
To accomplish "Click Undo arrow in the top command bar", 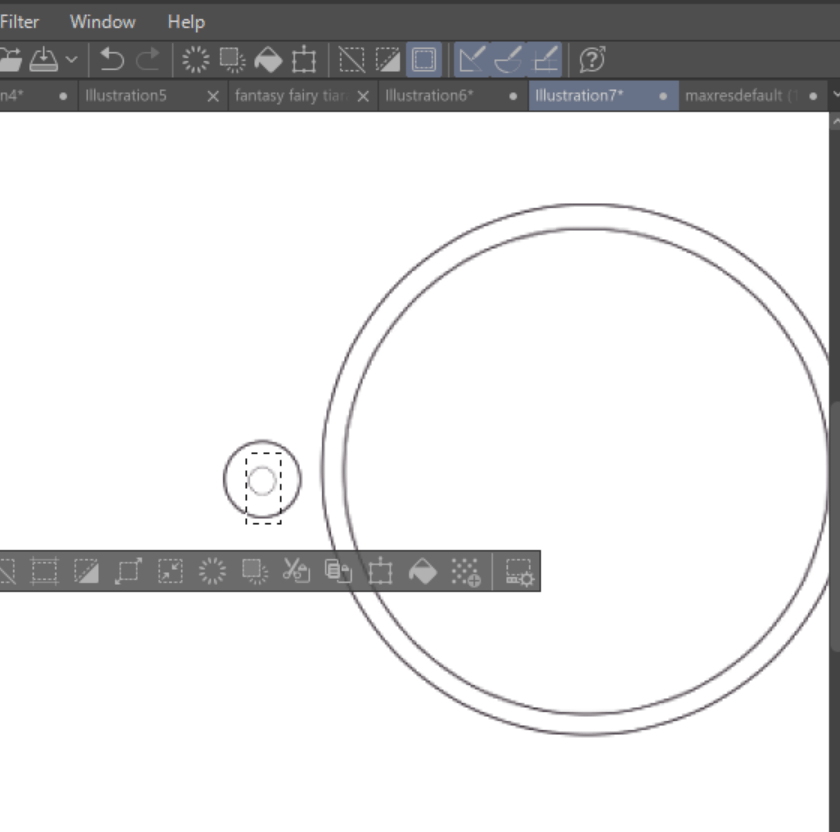I will 112,60.
